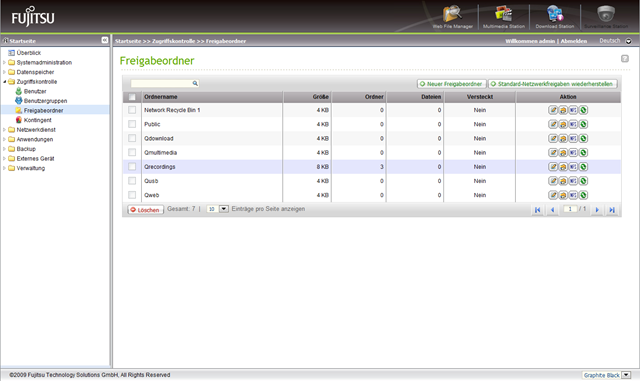Select Benutzergruppen in the sidebar
Screen dimensions: 640x381
[x=45, y=101]
